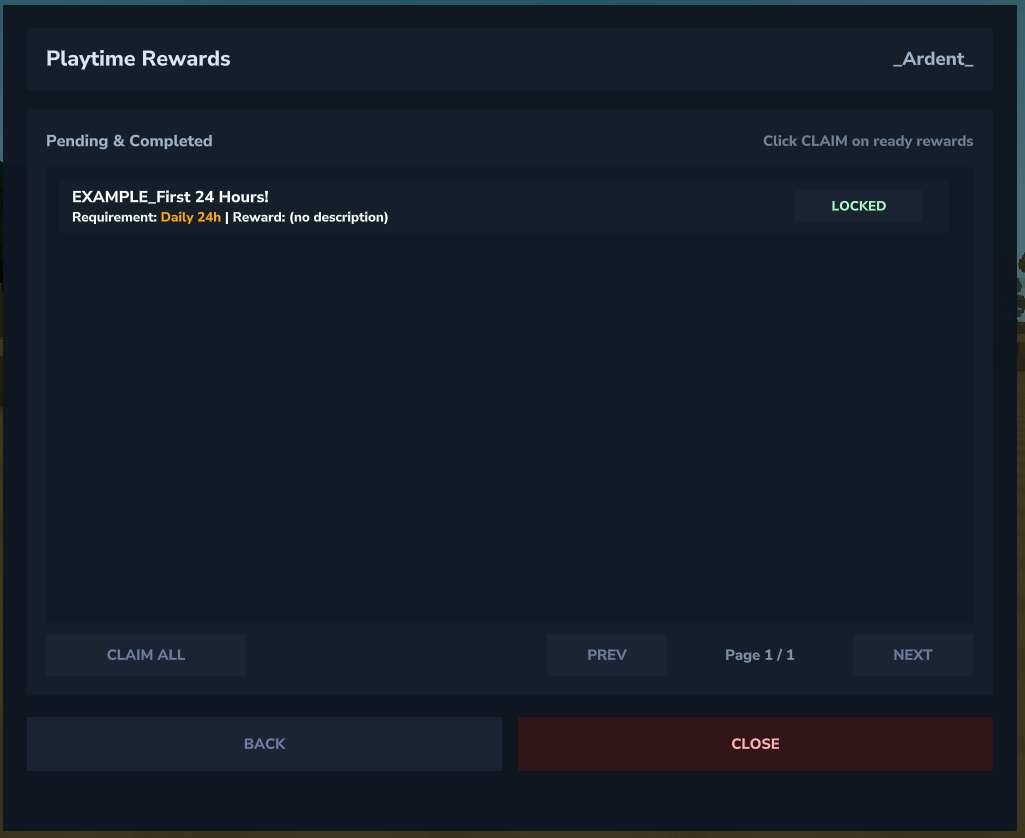Return using the BACK button
1025x838 pixels.
click(x=264, y=744)
